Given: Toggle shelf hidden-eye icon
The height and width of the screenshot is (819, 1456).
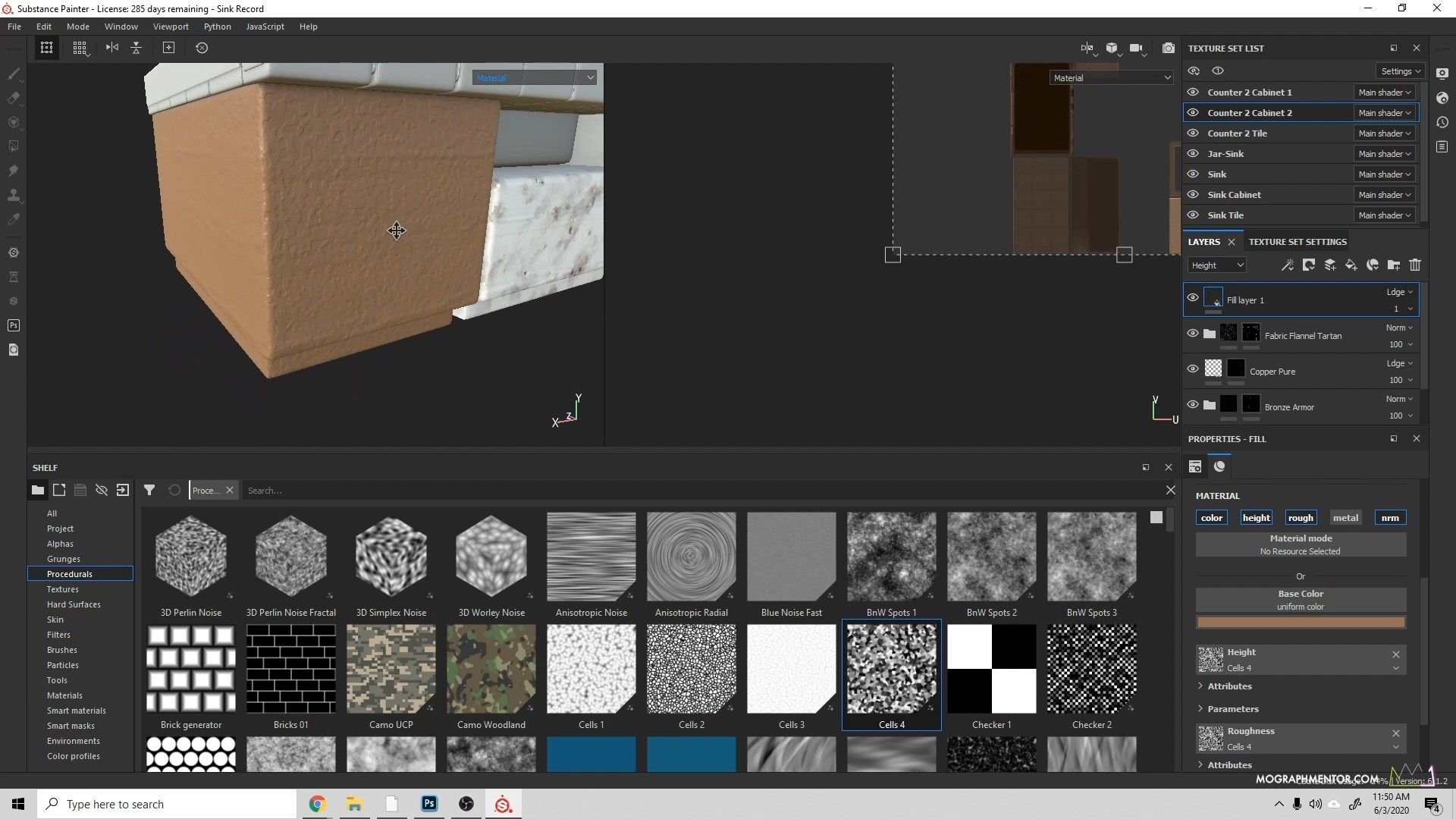Looking at the screenshot, I should pos(102,490).
